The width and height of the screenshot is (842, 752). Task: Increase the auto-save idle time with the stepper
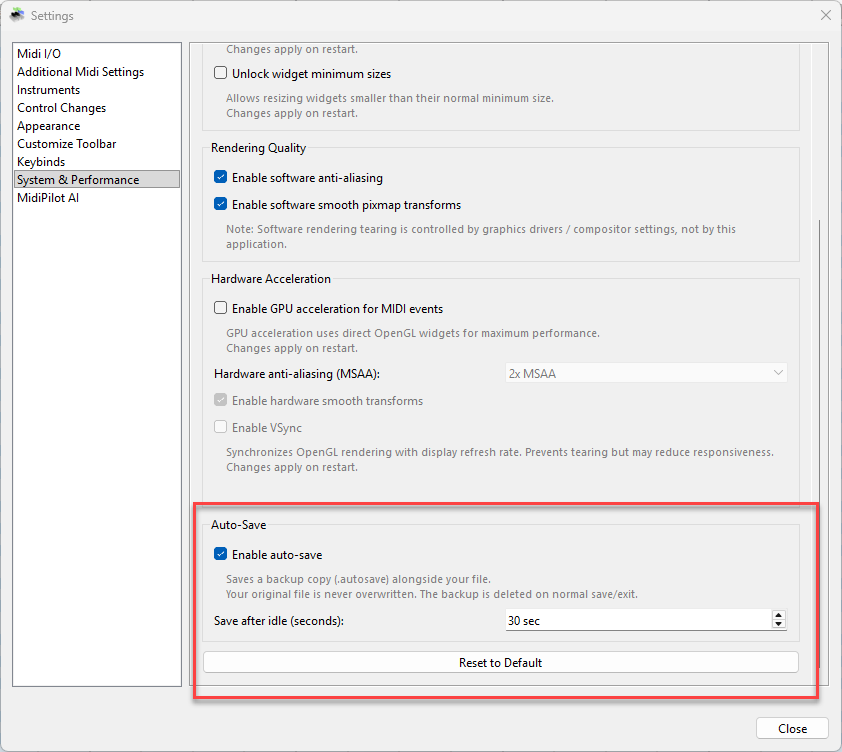(778, 614)
